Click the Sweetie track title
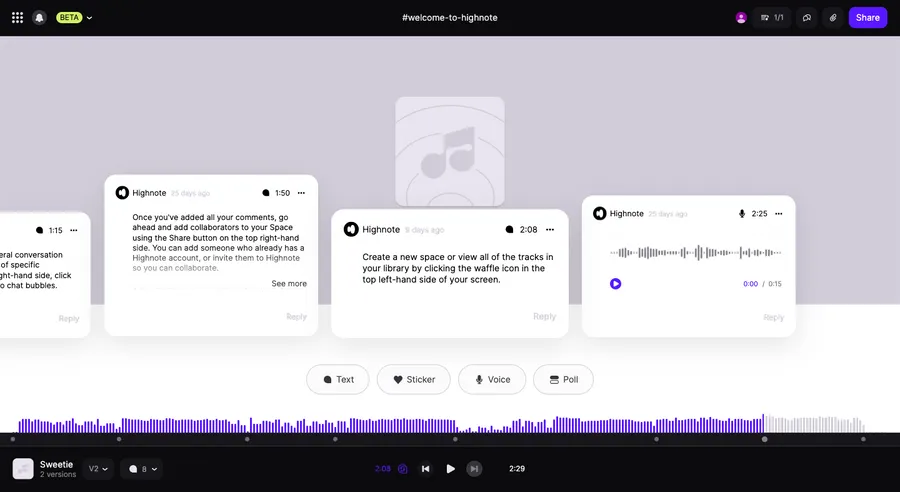 tap(56, 464)
